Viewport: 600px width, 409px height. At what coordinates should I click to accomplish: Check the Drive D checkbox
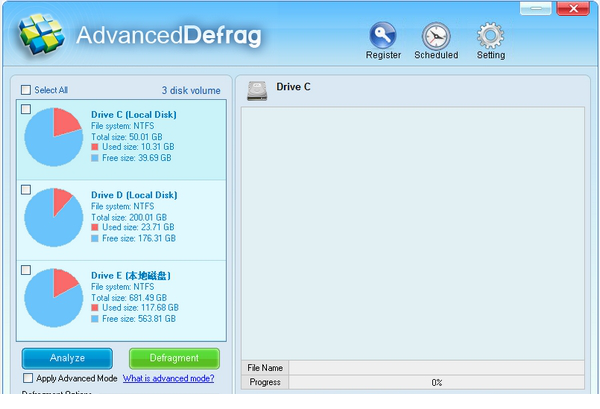26,189
